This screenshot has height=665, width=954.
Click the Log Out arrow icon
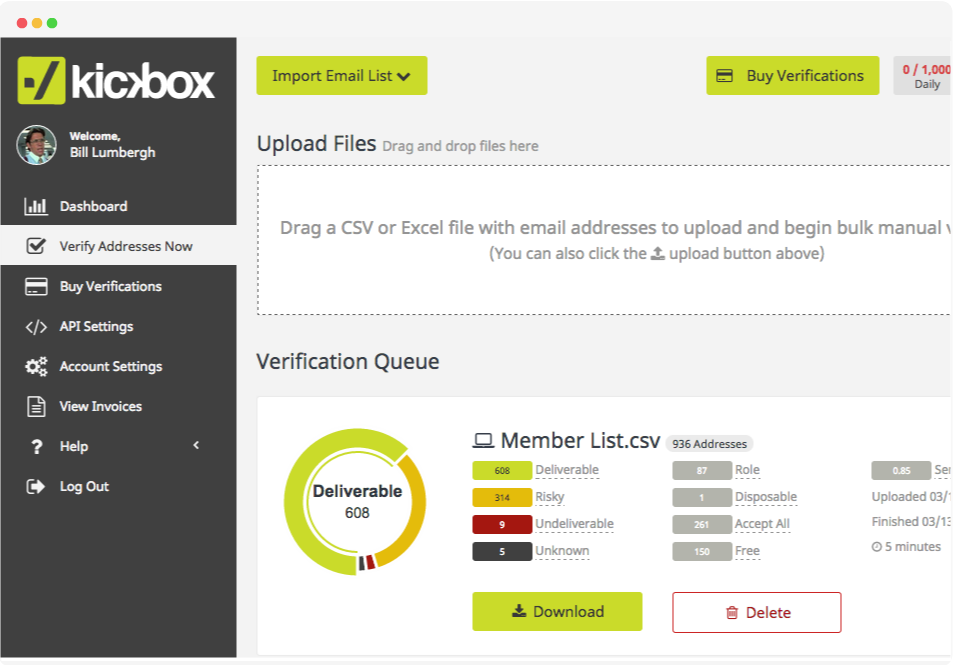(x=35, y=486)
